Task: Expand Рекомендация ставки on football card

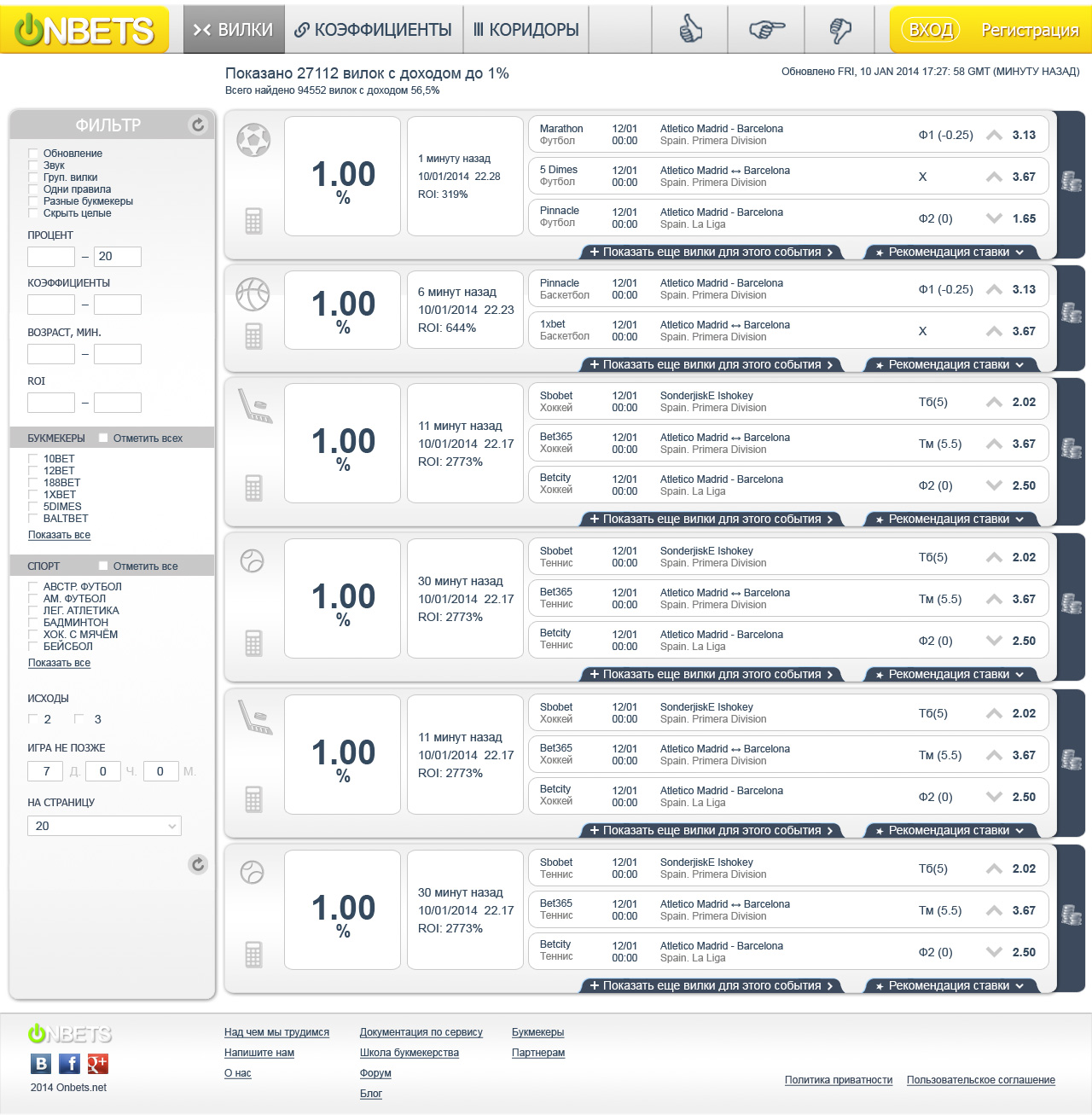Action: (951, 252)
